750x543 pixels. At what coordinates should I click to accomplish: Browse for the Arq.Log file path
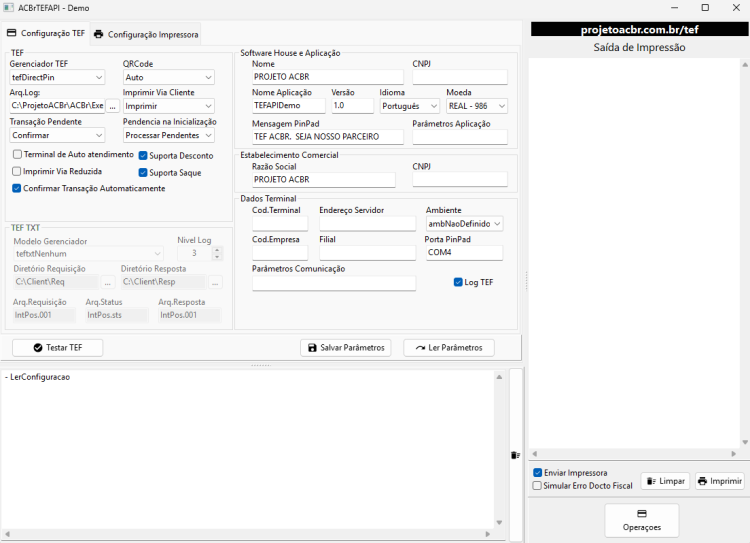[112, 106]
